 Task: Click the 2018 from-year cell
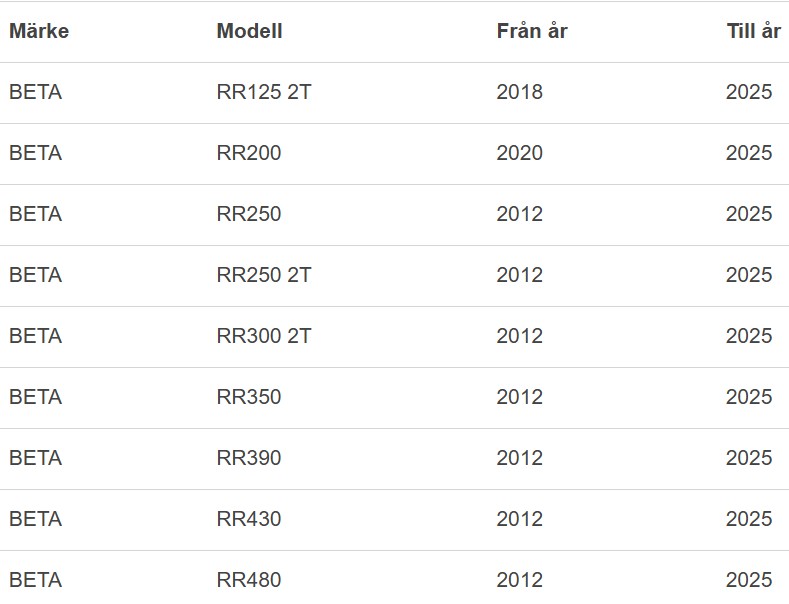point(519,92)
